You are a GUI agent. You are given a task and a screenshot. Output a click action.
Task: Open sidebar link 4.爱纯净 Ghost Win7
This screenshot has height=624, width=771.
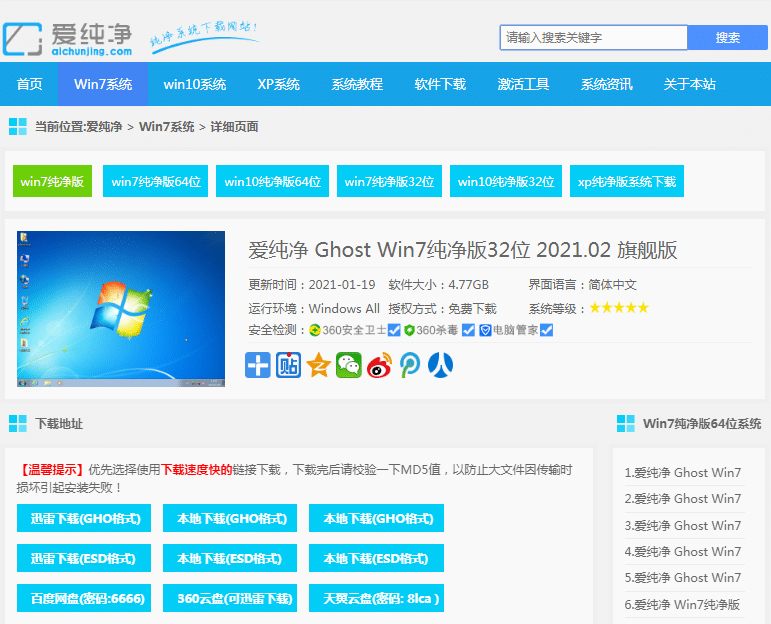click(682, 551)
